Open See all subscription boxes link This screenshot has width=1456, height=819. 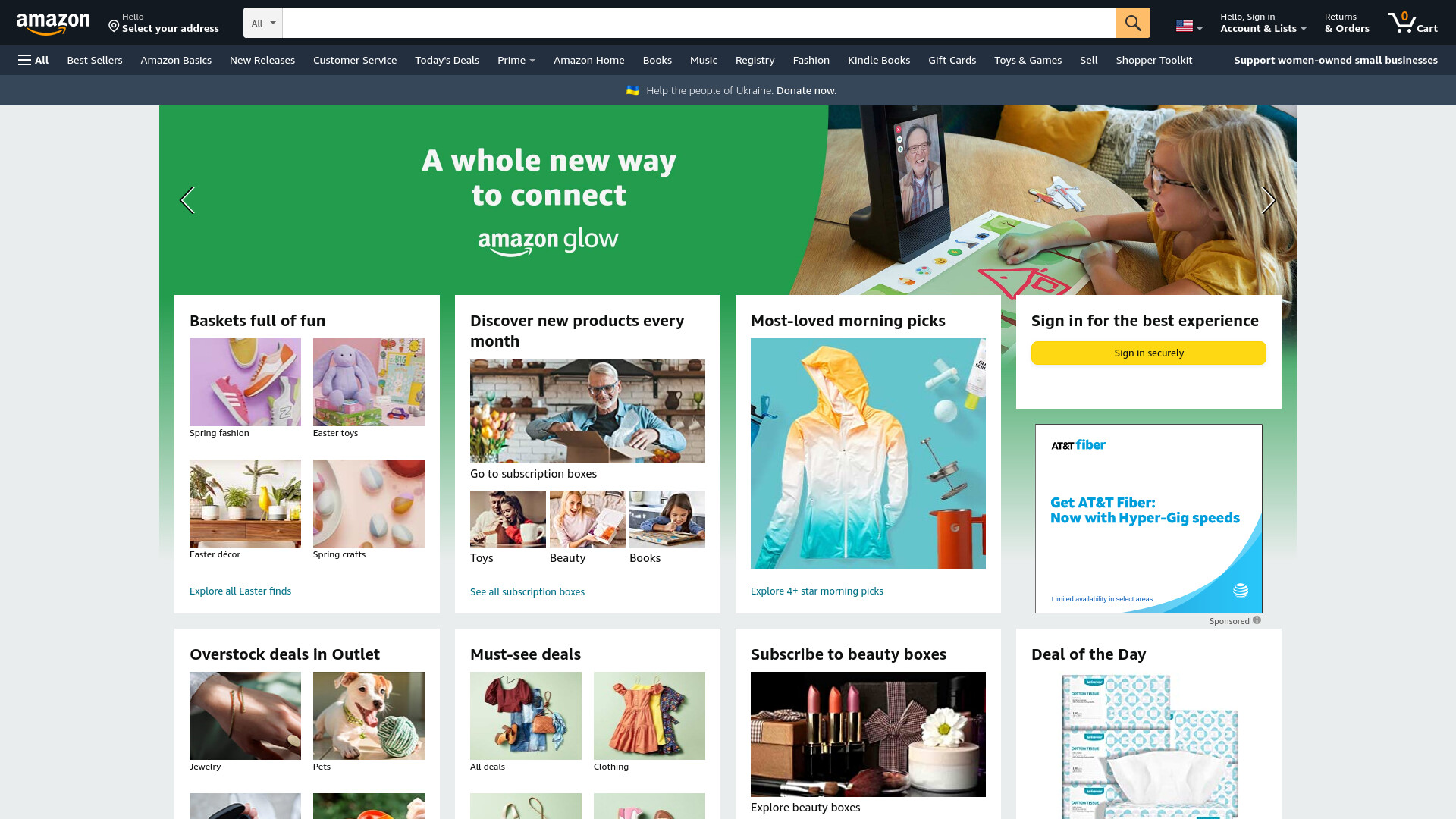click(x=527, y=591)
